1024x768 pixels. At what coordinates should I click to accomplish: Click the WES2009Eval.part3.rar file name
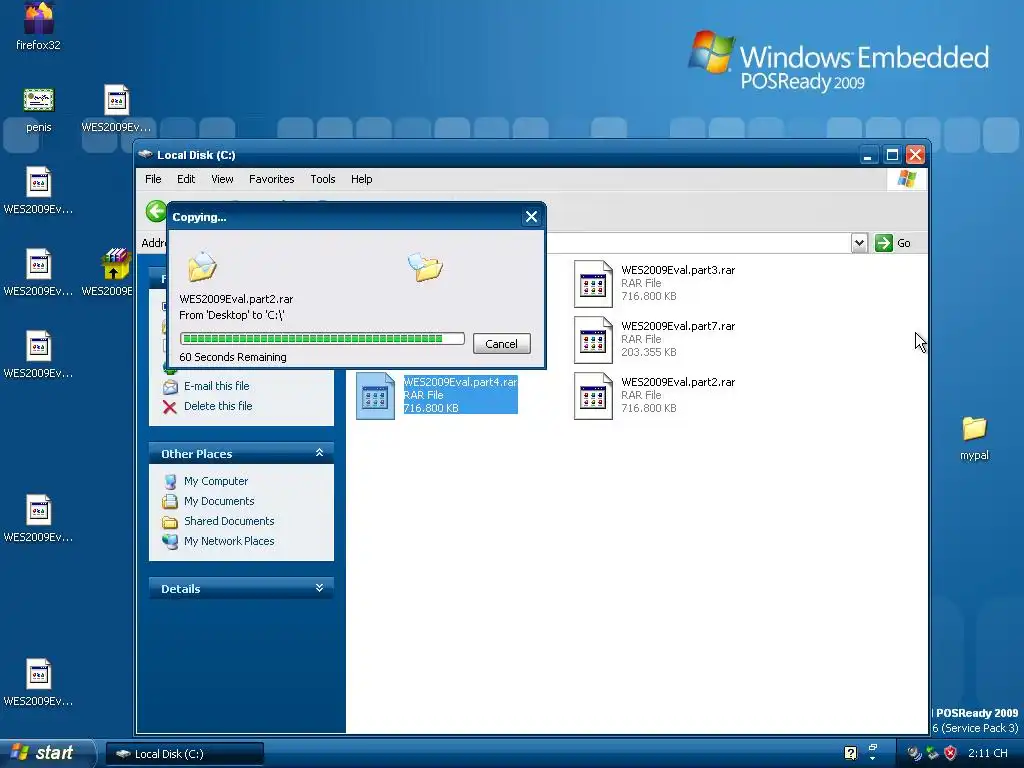(x=678, y=270)
